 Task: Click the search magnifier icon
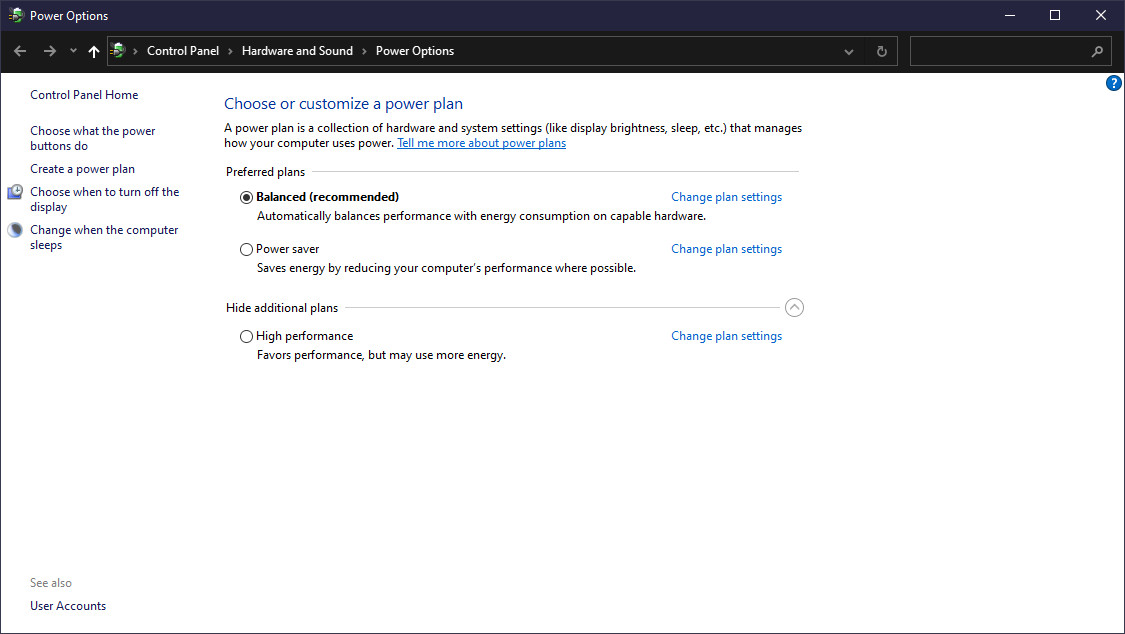click(x=1097, y=51)
